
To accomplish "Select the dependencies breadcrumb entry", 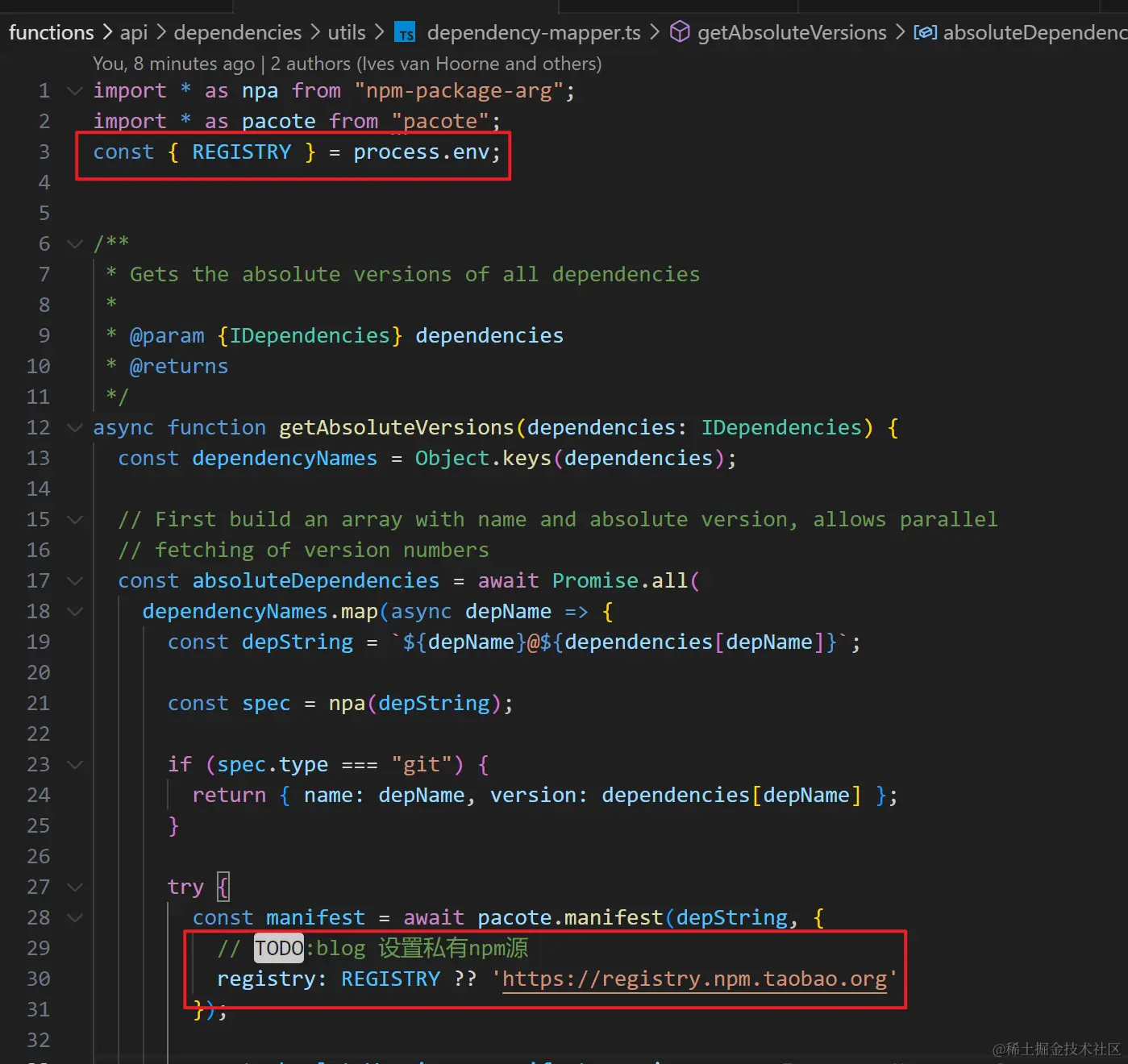I will coord(237,32).
